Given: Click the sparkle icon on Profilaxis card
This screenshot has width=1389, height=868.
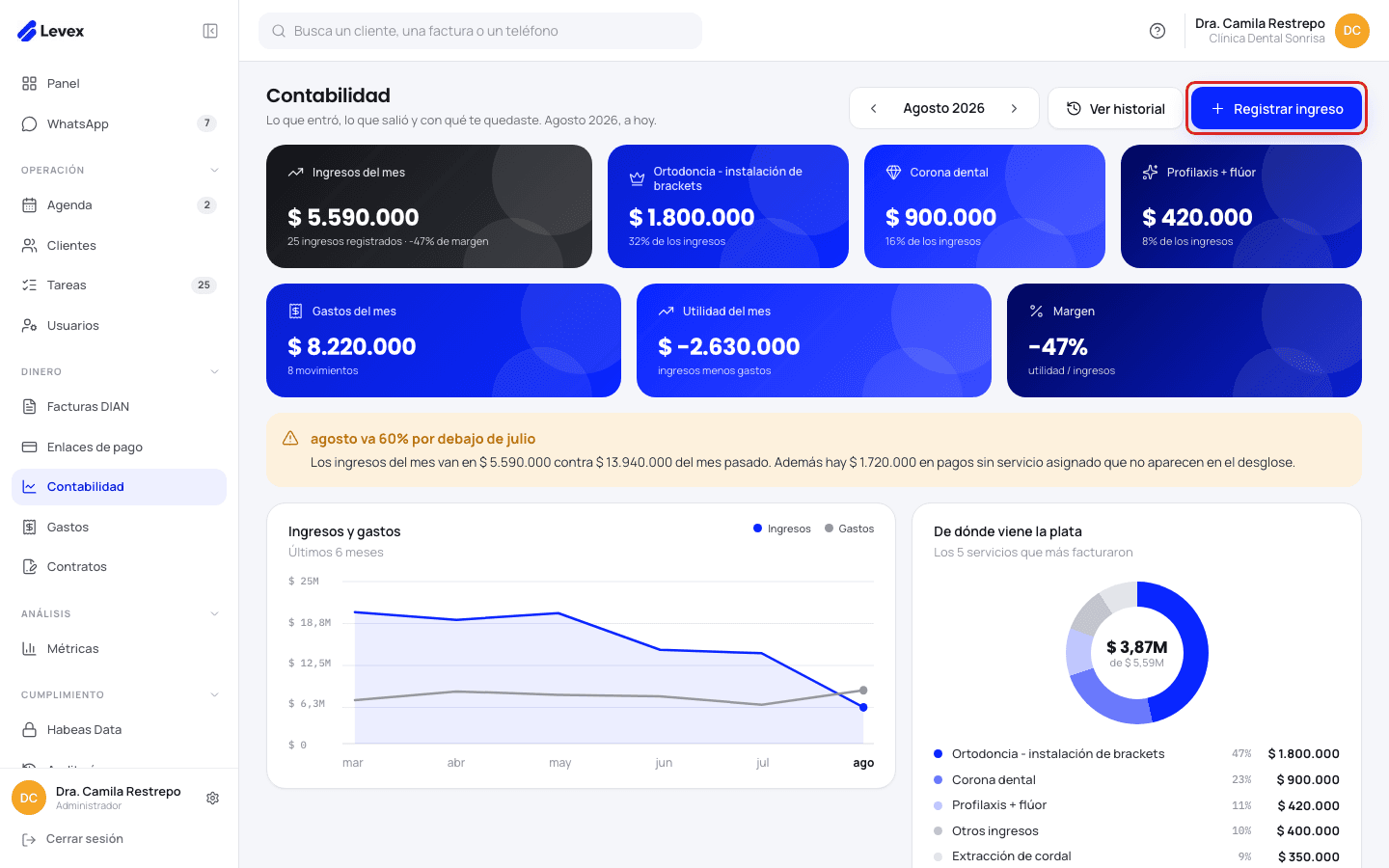Looking at the screenshot, I should 1150,173.
